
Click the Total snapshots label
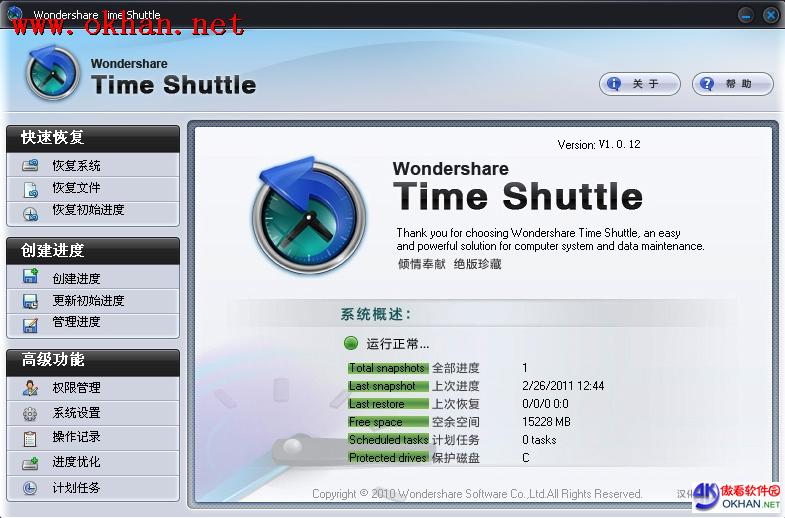click(388, 368)
